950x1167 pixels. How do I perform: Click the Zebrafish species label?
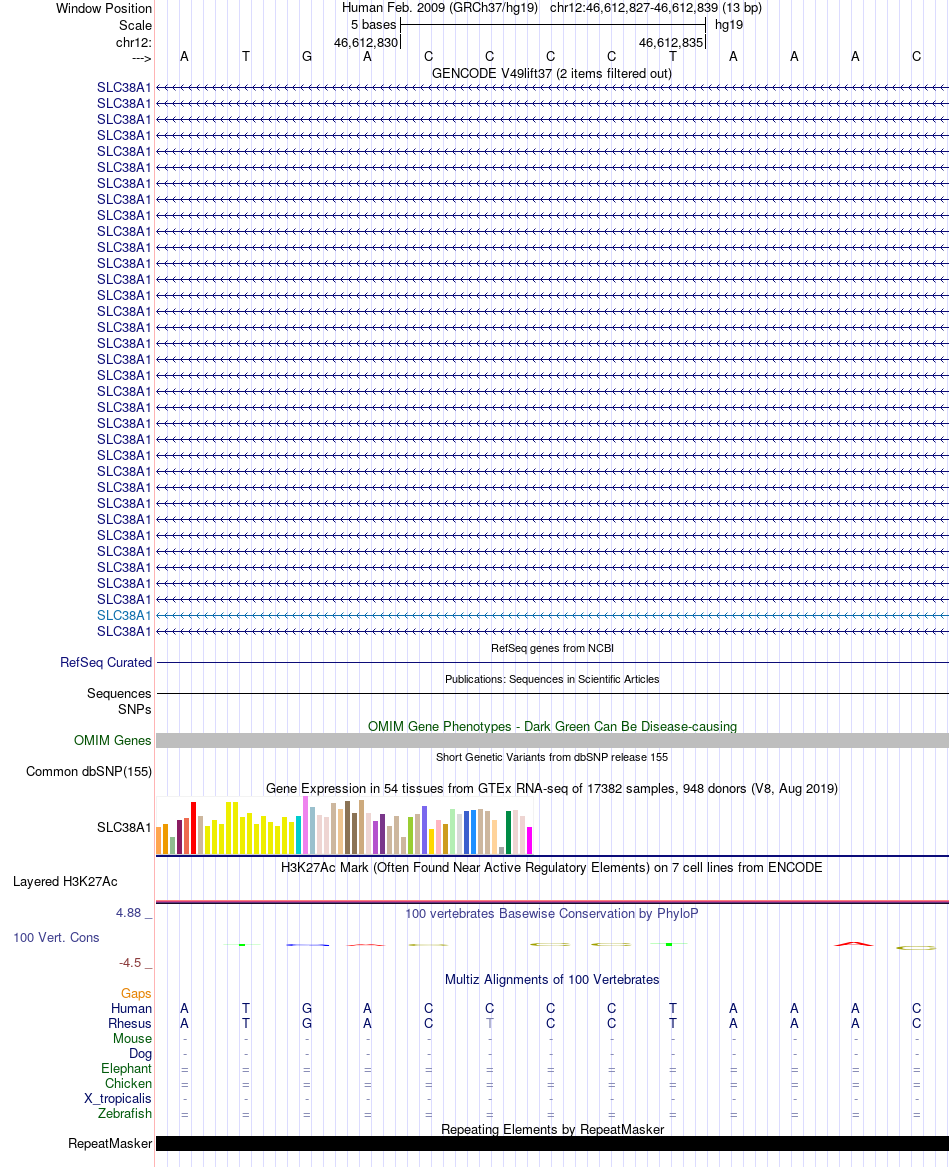click(x=125, y=1113)
